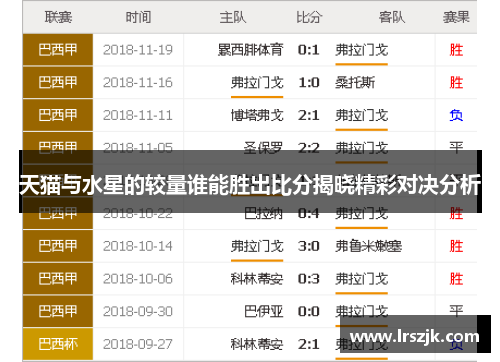Select 巴西甲 league cell in the 2018-11-19 row

[58, 50]
